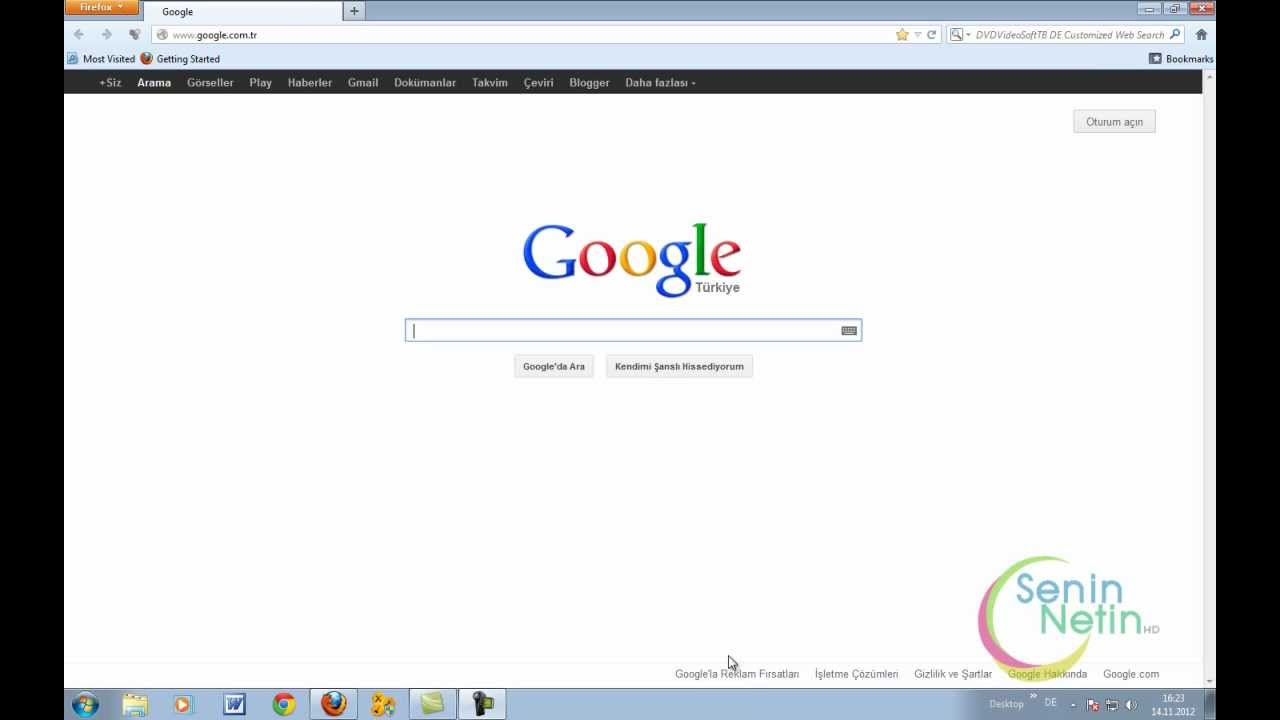Open the Windows Start menu
The height and width of the screenshot is (720, 1280).
tap(86, 704)
